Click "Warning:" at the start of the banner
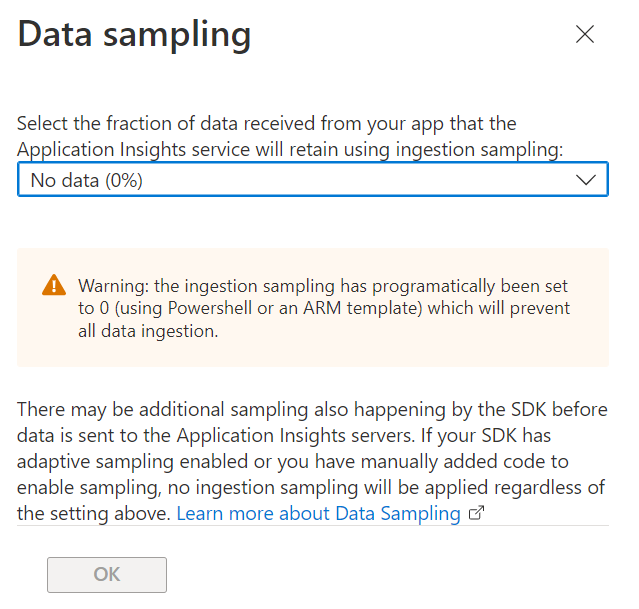 pos(113,285)
